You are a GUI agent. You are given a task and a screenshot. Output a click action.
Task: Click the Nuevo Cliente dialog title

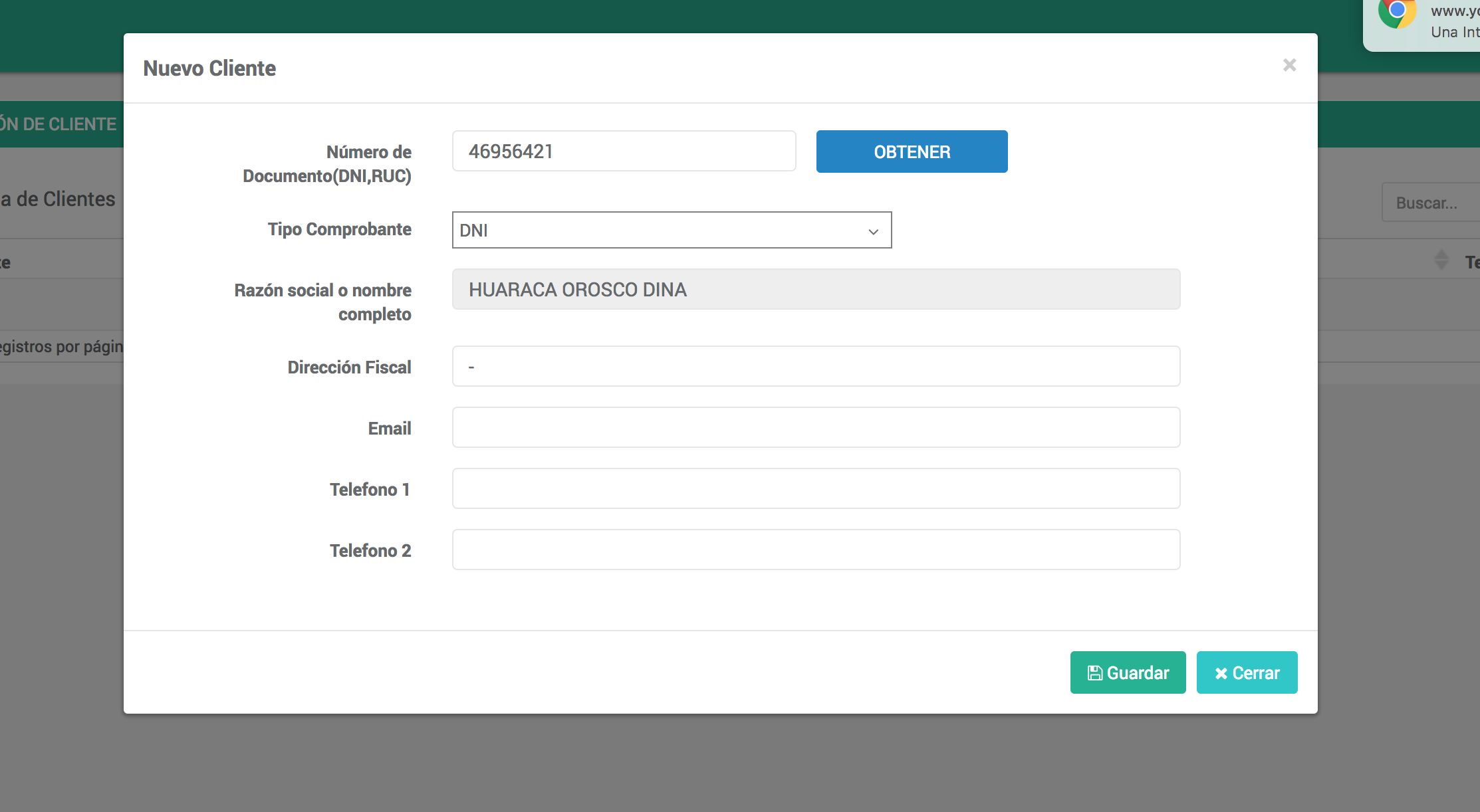pos(209,68)
